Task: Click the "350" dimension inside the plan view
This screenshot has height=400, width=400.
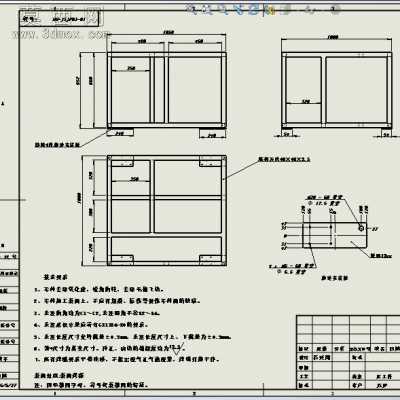Action: click(134, 179)
